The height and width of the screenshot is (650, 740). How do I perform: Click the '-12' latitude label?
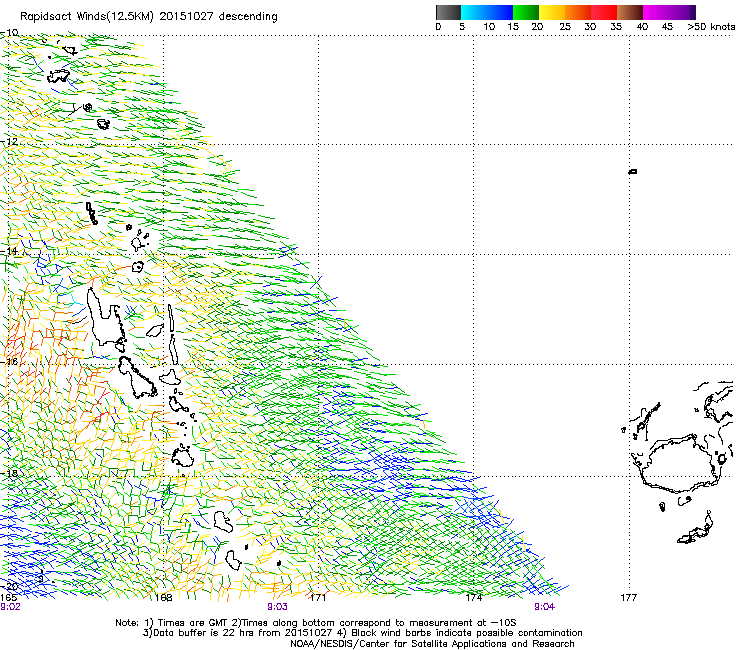pos(9,141)
